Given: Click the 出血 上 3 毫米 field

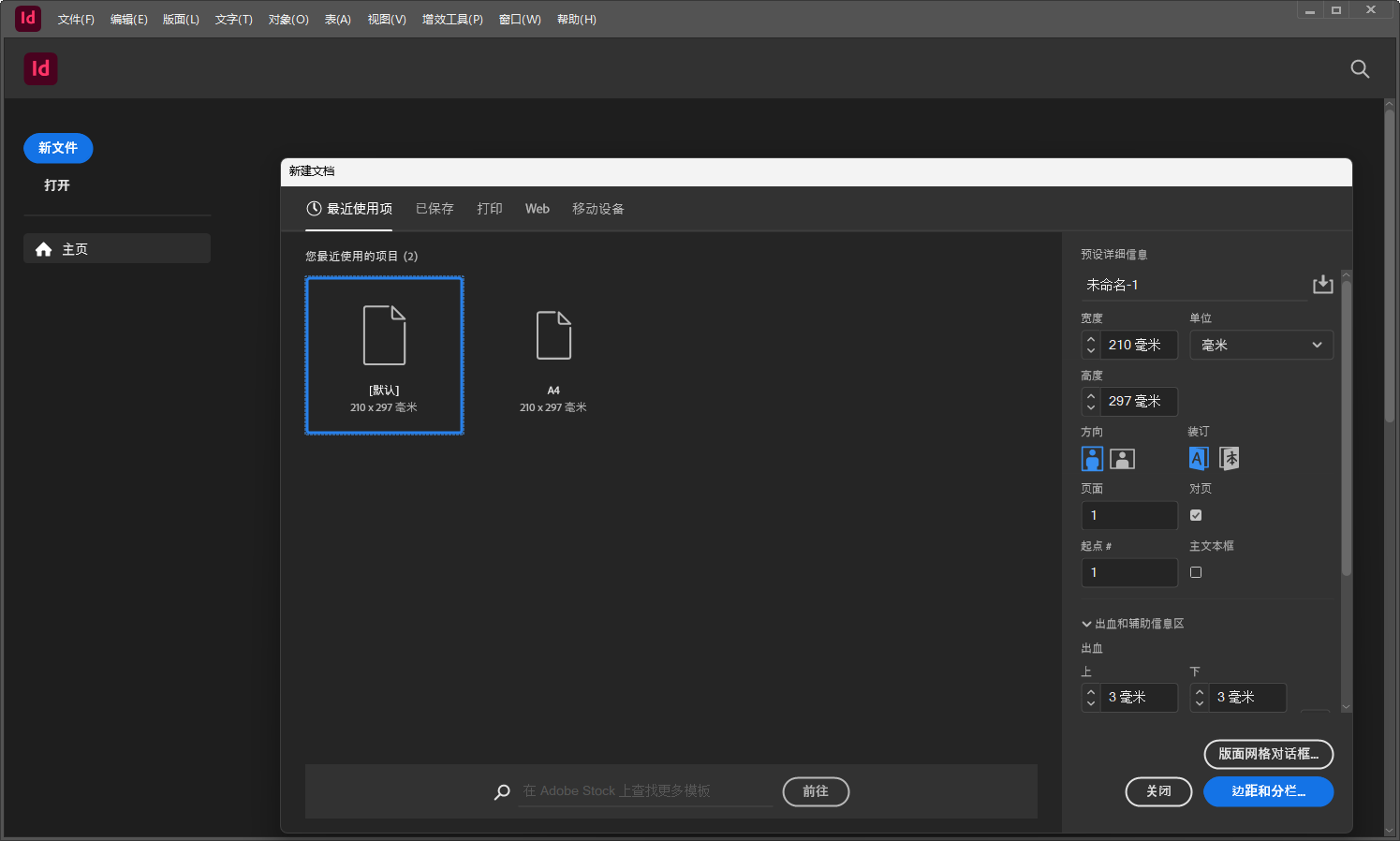Looking at the screenshot, I should coord(1139,698).
